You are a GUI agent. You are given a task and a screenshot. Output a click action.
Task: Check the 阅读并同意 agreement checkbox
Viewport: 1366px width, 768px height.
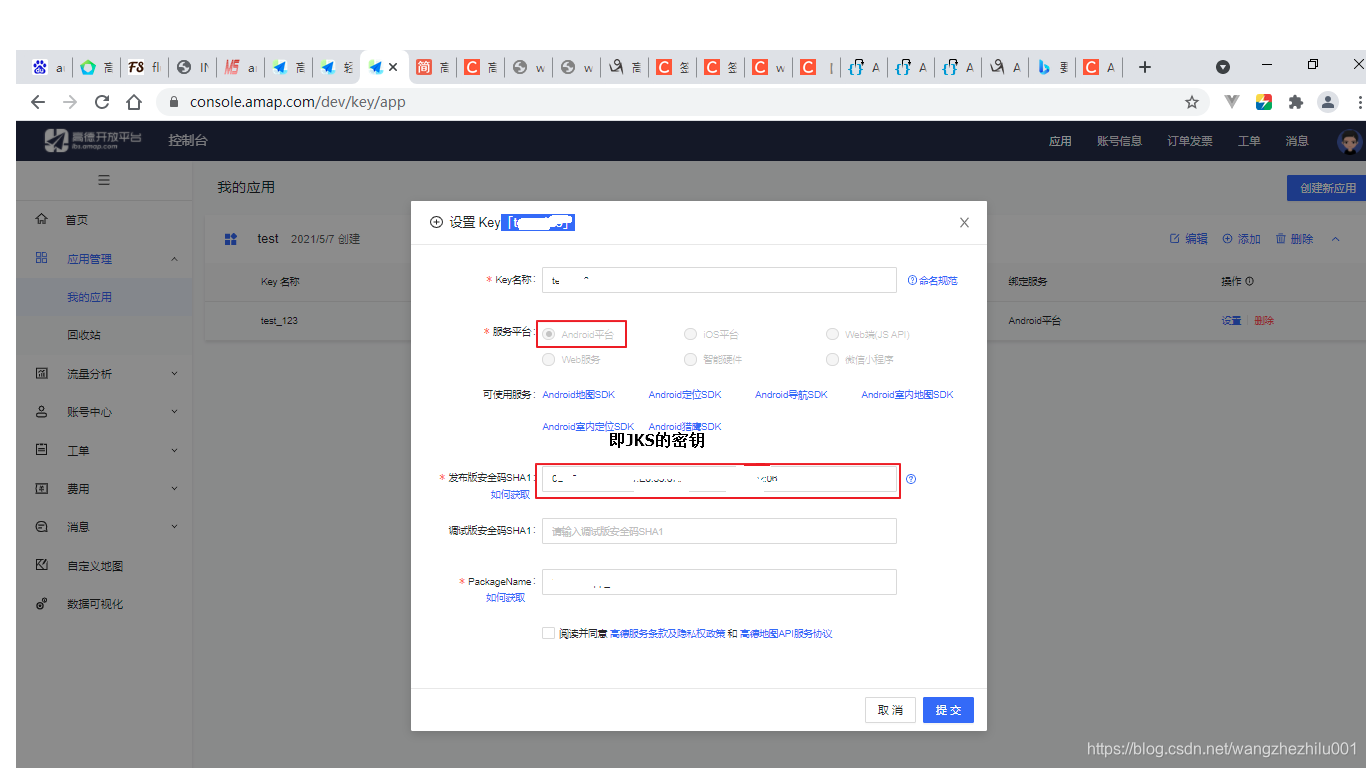coord(548,632)
